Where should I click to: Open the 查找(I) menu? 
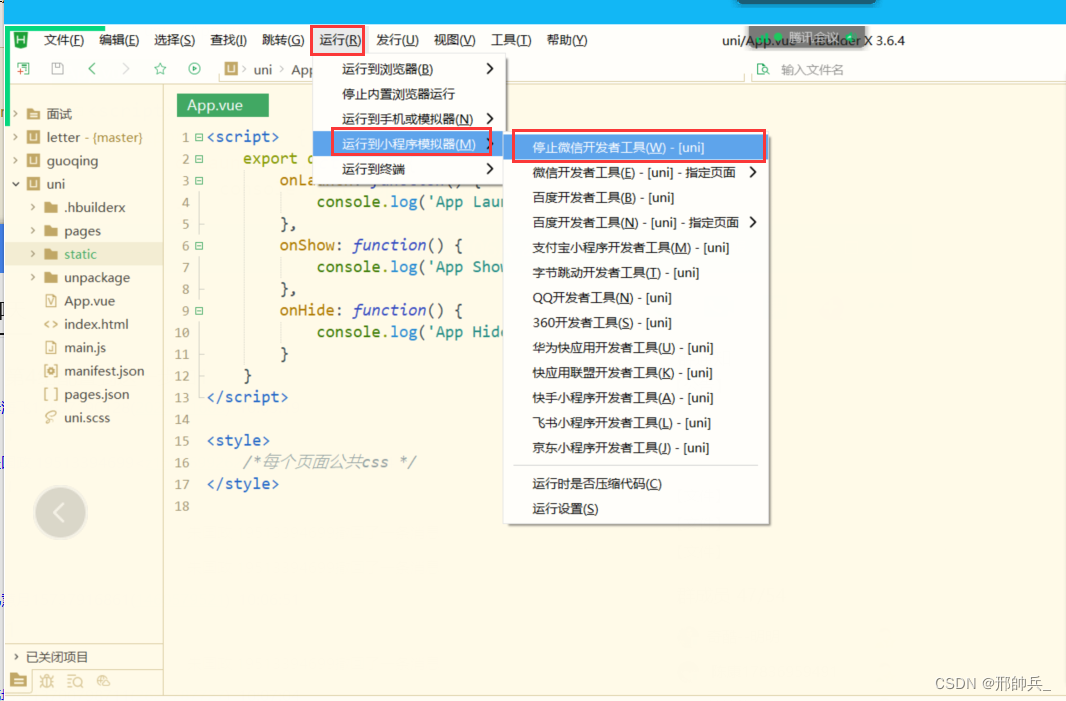[228, 40]
